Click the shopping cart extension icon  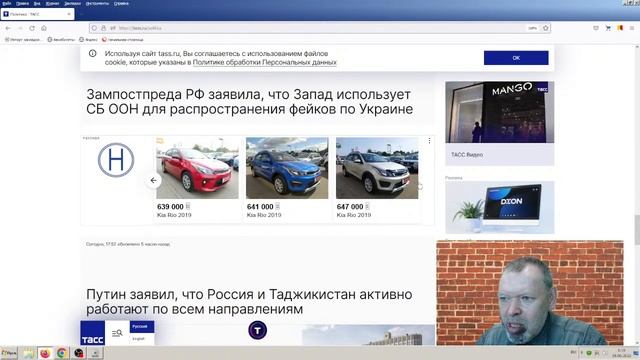click(608, 28)
